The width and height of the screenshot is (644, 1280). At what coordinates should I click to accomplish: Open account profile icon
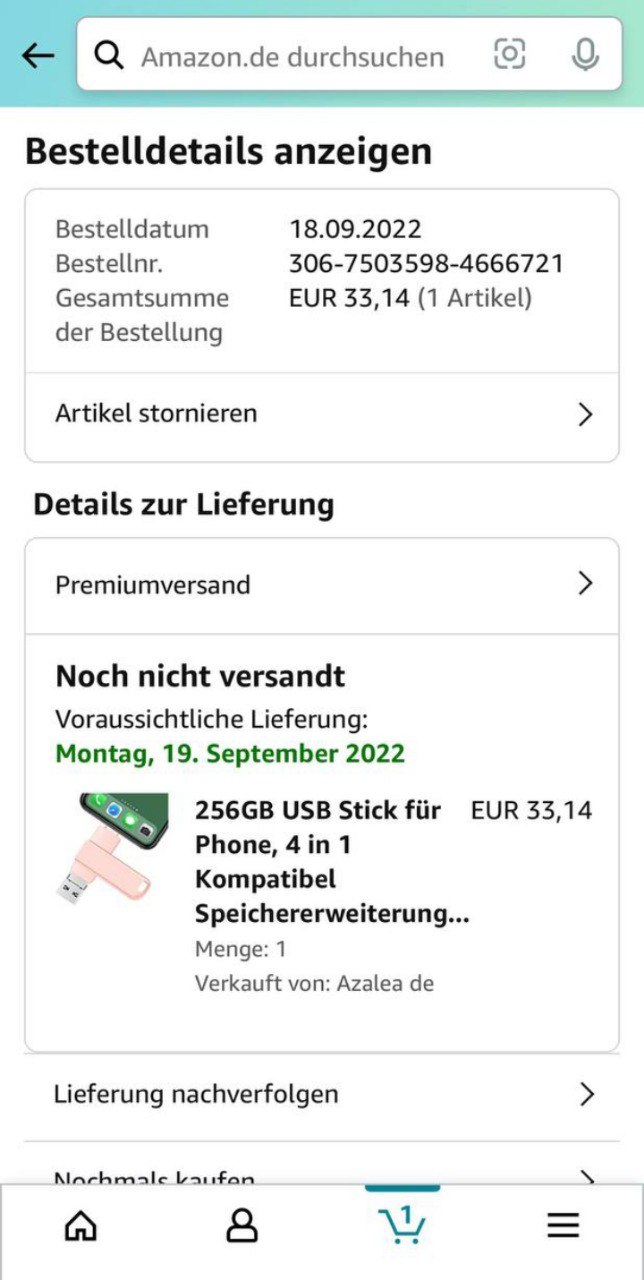(242, 1225)
